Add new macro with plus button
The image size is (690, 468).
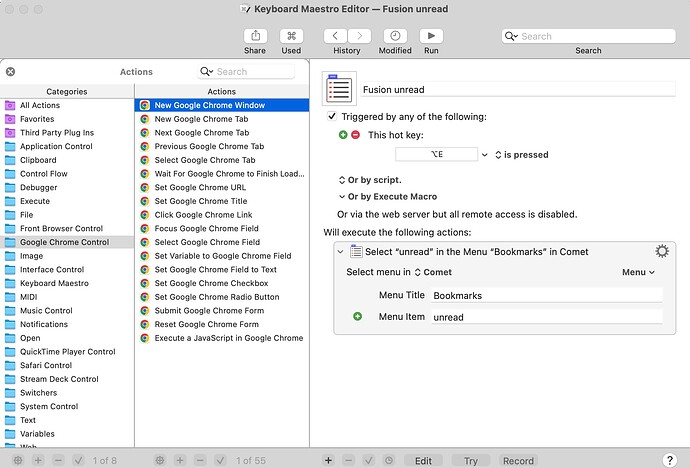click(180, 461)
